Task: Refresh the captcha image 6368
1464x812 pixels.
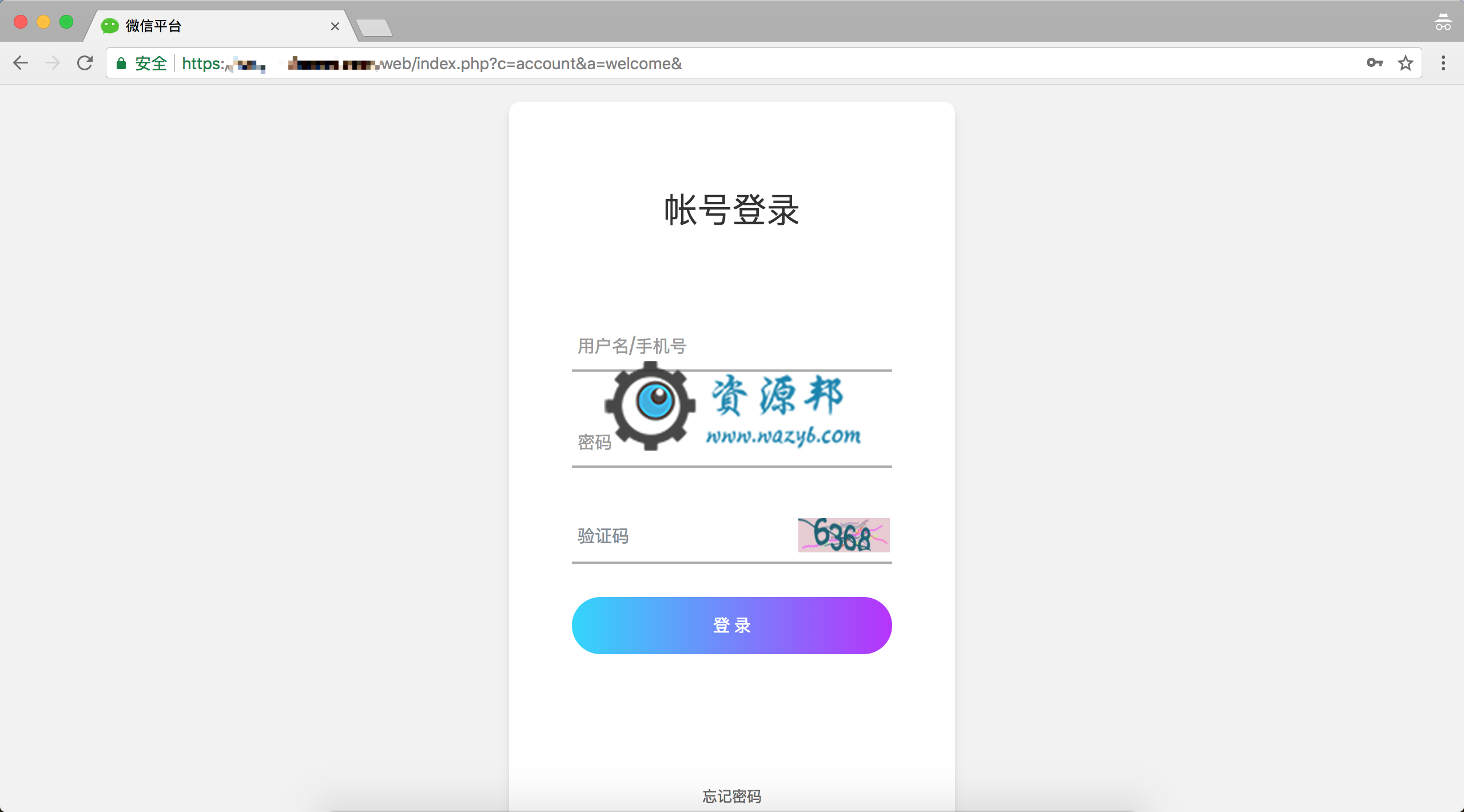Action: pos(844,535)
